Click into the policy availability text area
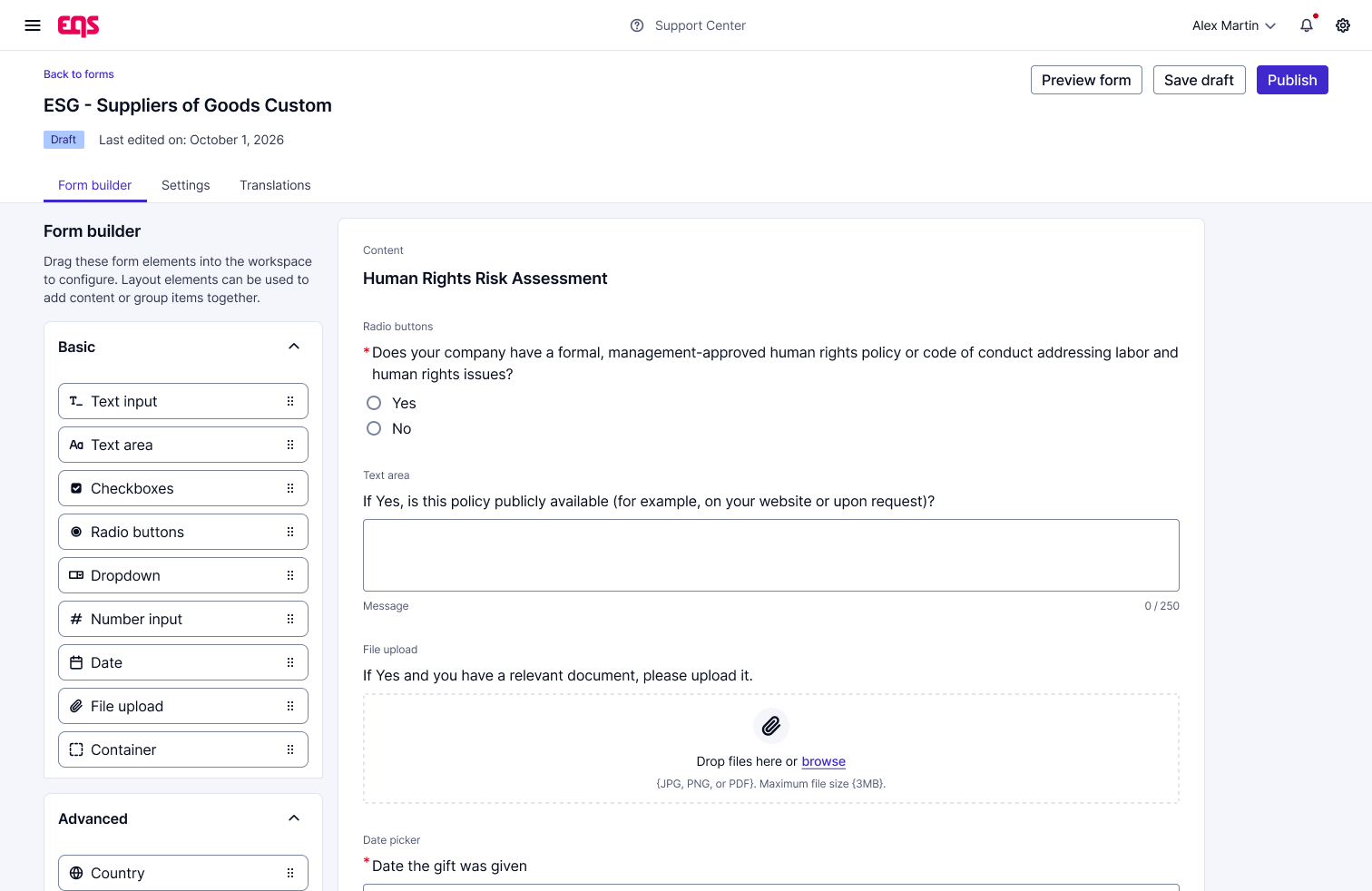 point(771,555)
